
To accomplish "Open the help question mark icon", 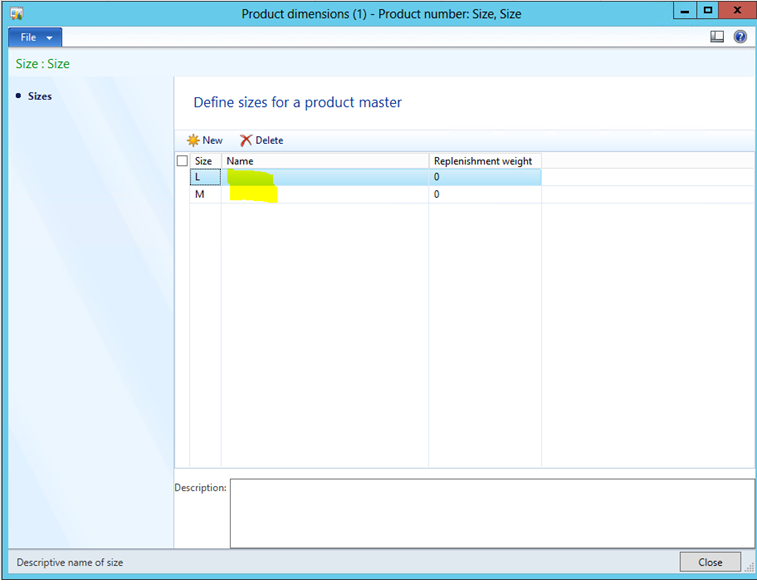I will tap(740, 37).
